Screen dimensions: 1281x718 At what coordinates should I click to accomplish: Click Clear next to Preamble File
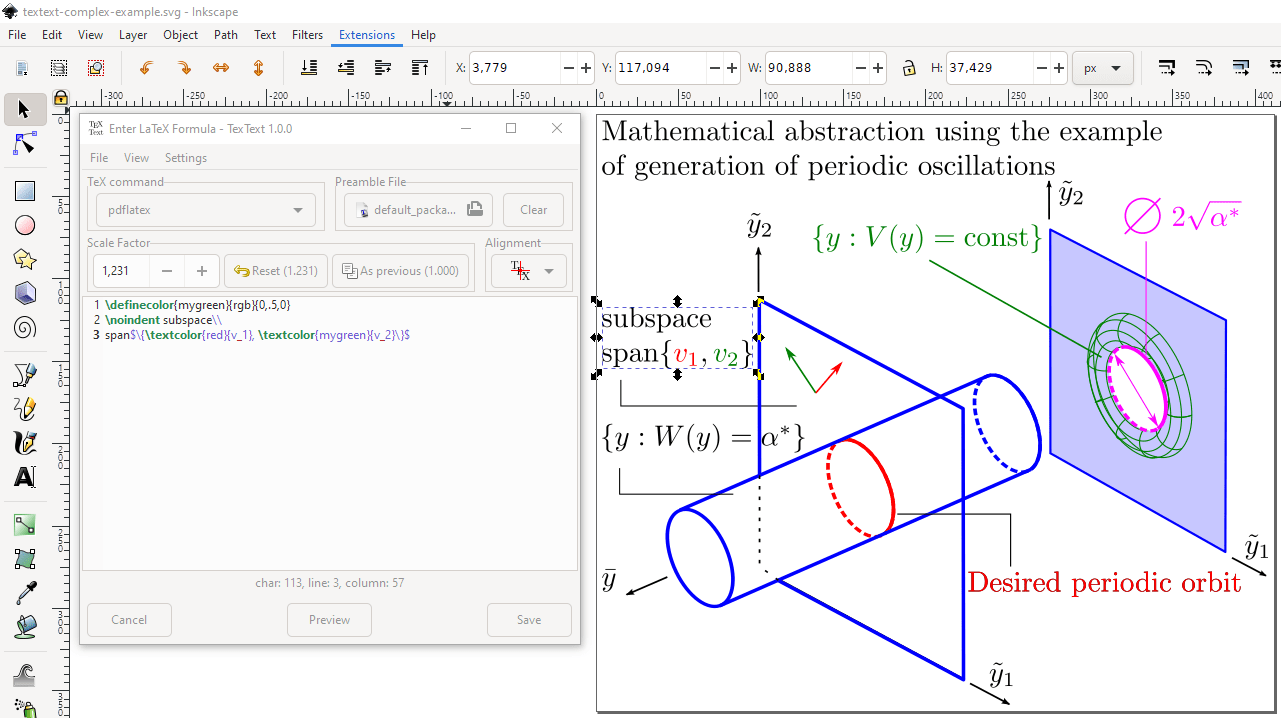pos(533,209)
